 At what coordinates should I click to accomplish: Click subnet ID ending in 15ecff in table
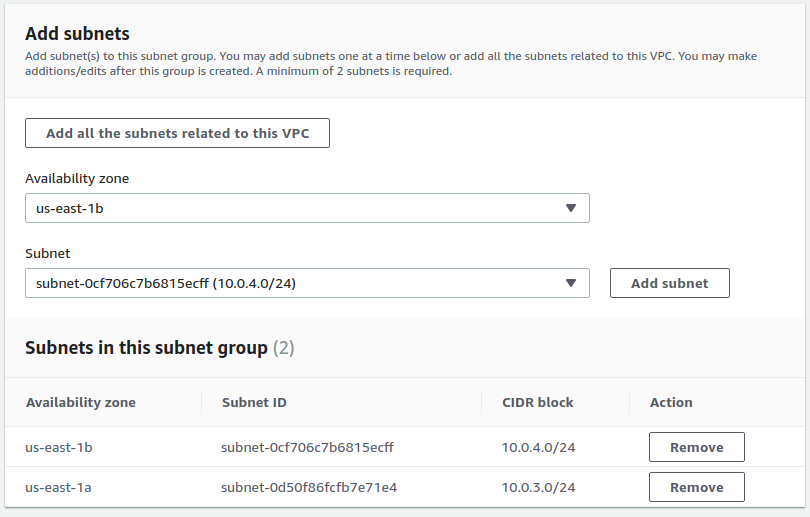(307, 447)
